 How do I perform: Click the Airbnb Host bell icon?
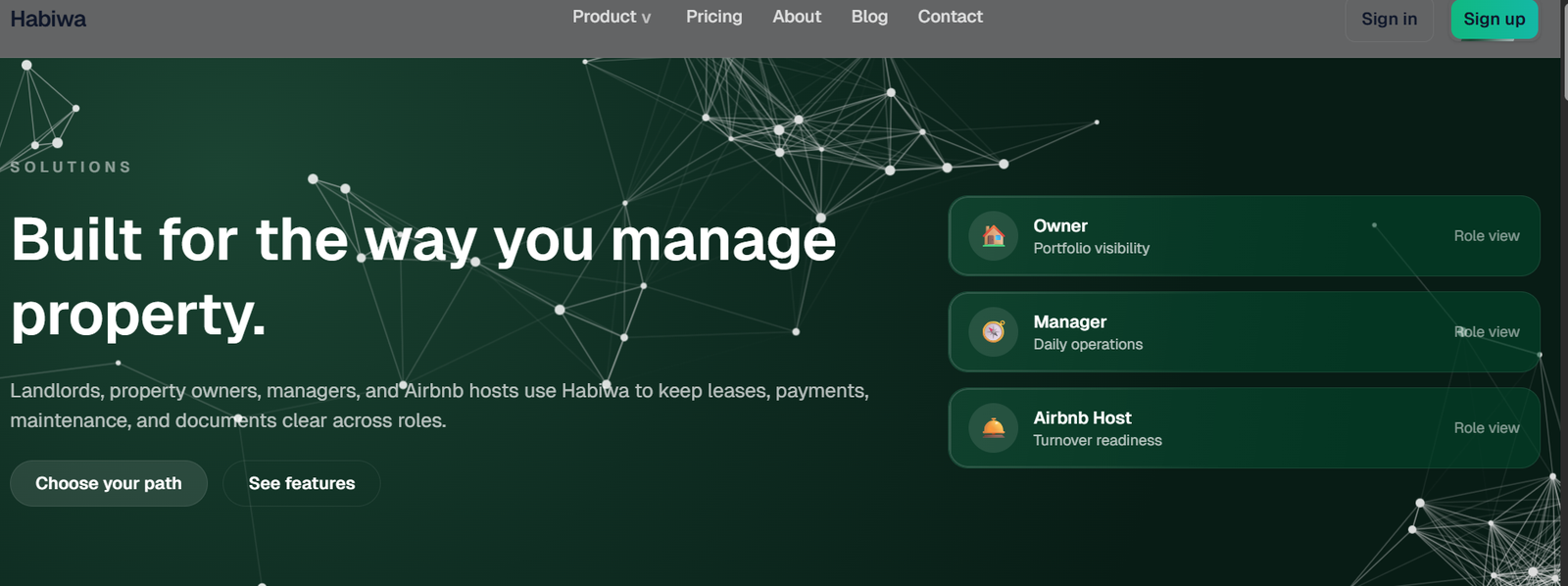pos(994,428)
